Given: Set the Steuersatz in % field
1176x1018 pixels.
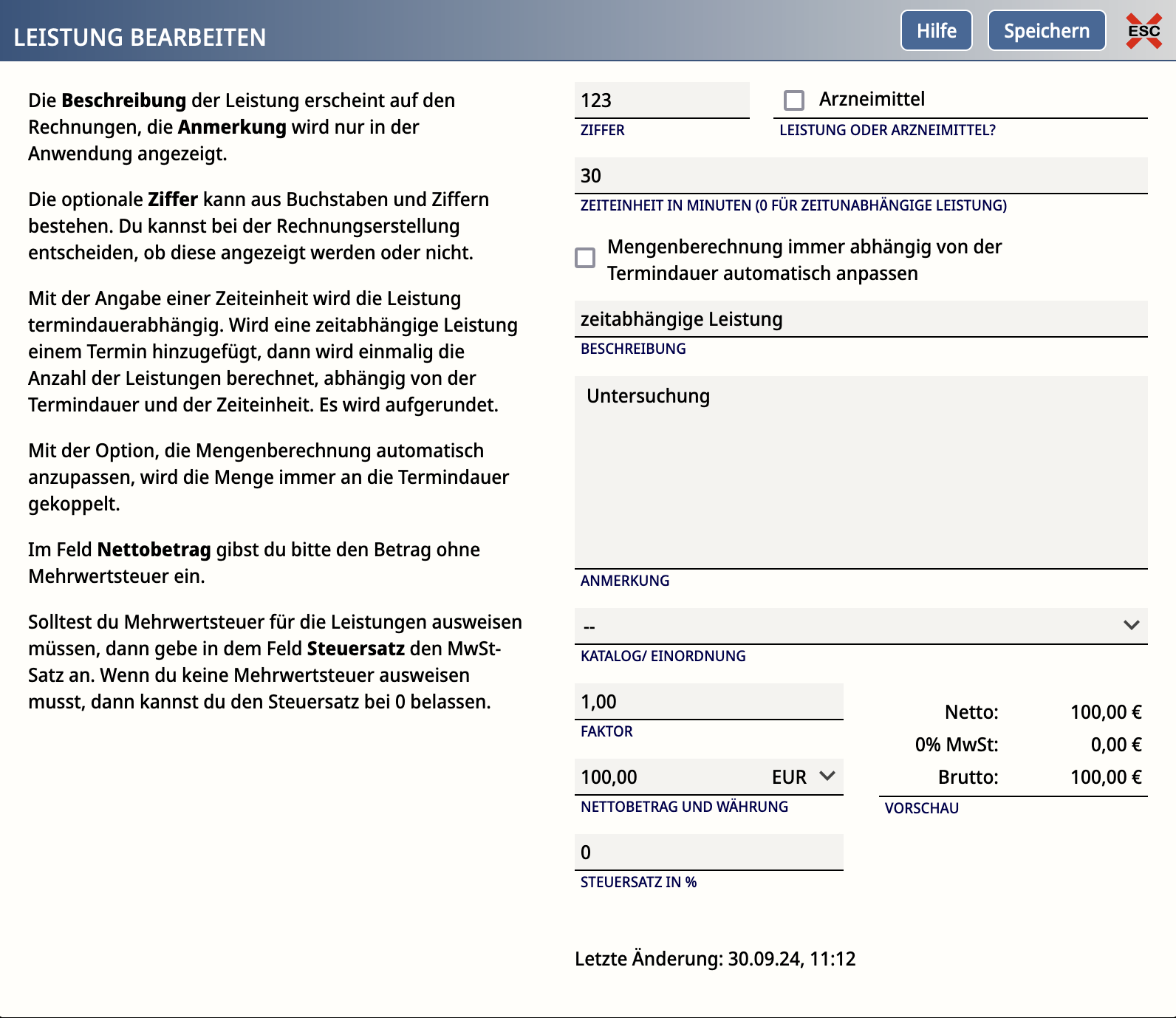Looking at the screenshot, I should click(x=709, y=852).
